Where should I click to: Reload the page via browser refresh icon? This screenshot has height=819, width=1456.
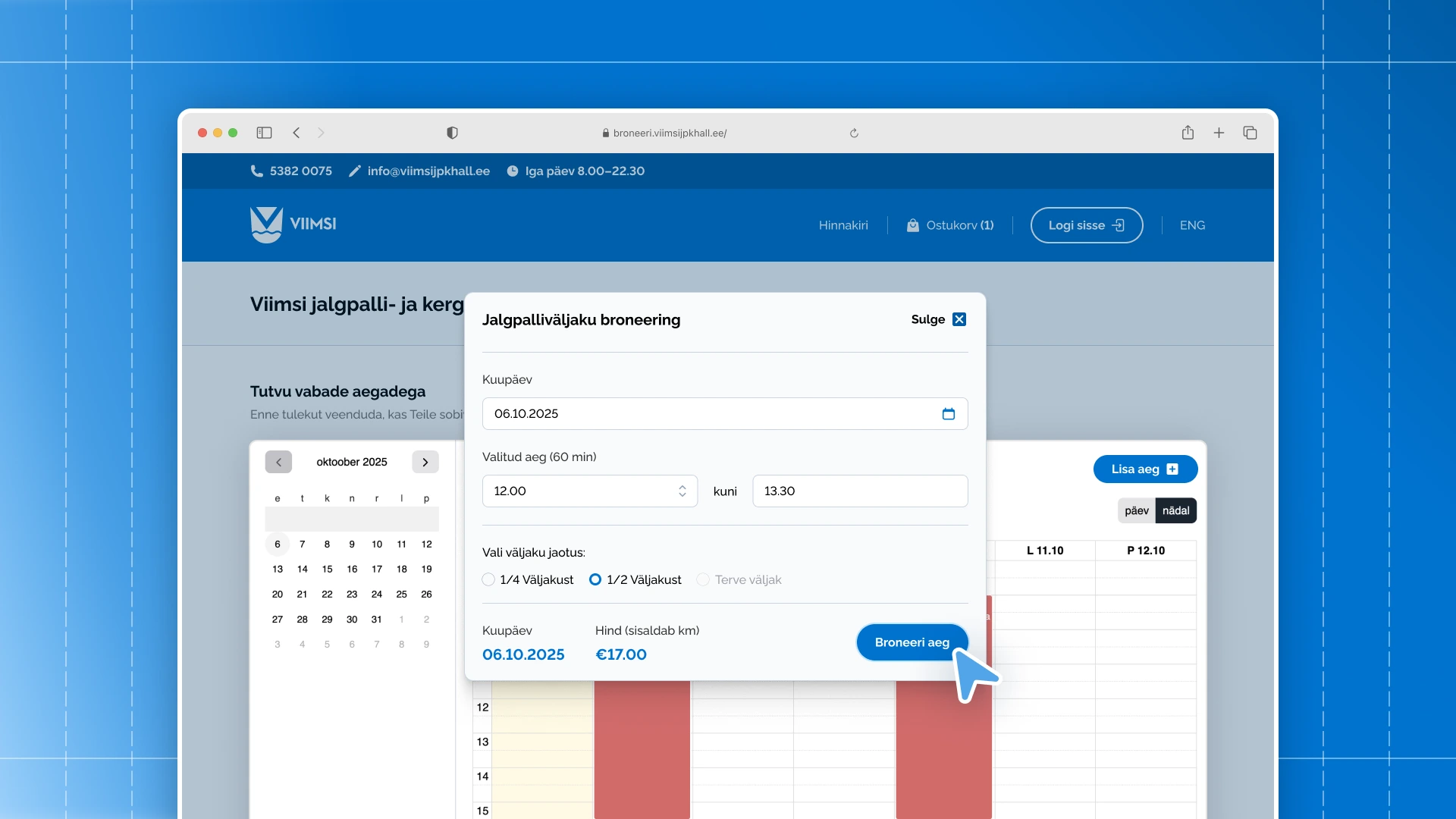[854, 133]
